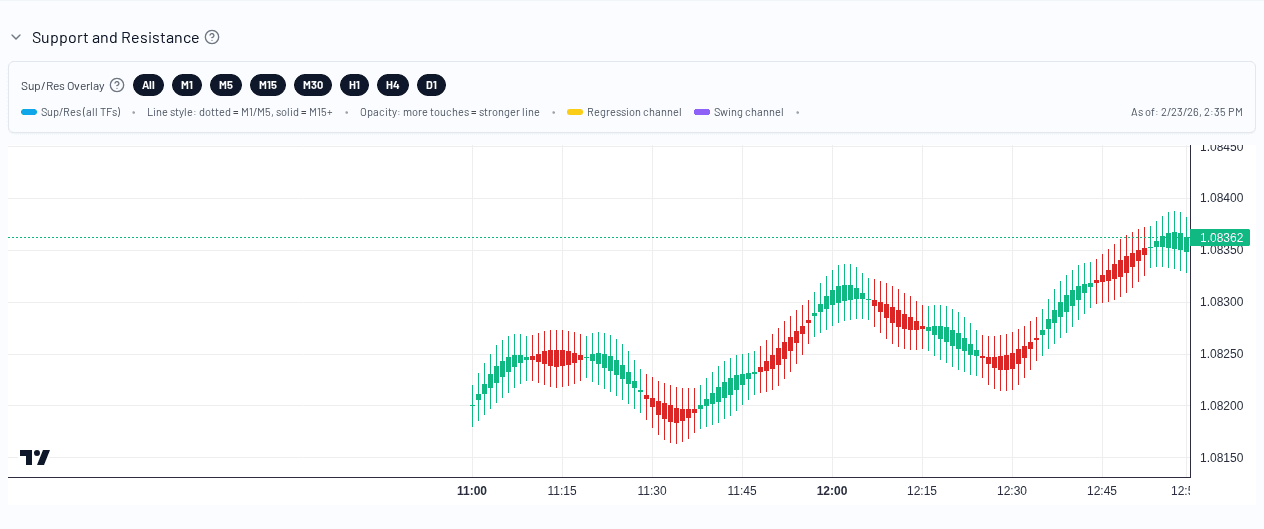1264x529 pixels.
Task: Open help icon beside Support and Resistance
Action: click(x=212, y=37)
